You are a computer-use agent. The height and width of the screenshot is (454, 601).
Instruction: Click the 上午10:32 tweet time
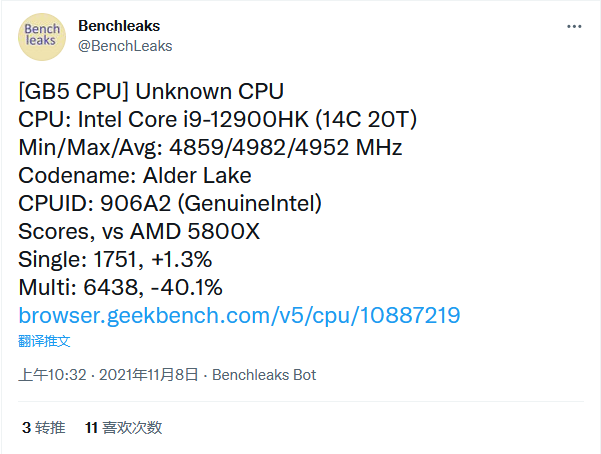(x=51, y=375)
